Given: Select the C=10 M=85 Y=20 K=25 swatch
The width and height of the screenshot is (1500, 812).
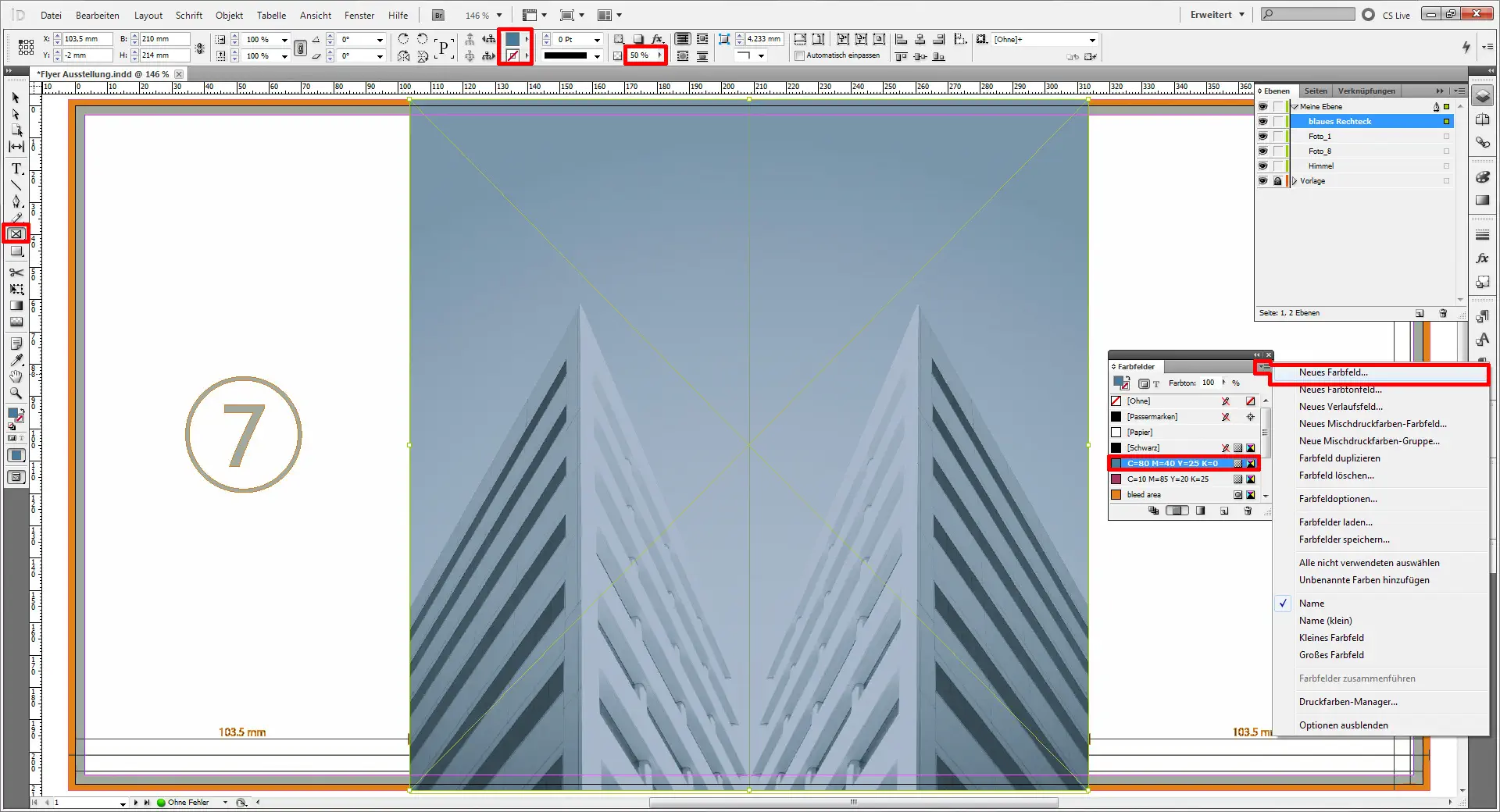Looking at the screenshot, I should (1167, 479).
